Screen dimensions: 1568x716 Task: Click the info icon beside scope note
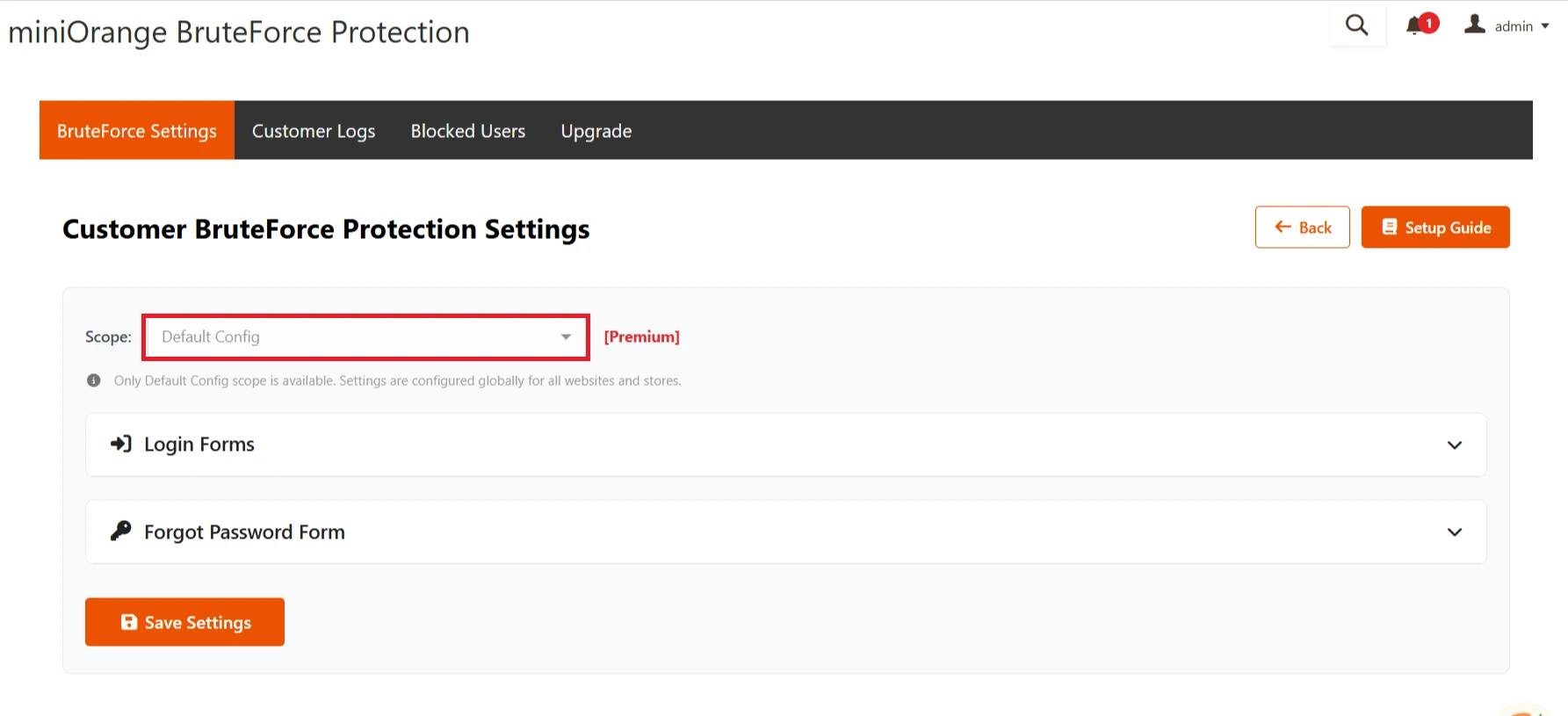[94, 380]
